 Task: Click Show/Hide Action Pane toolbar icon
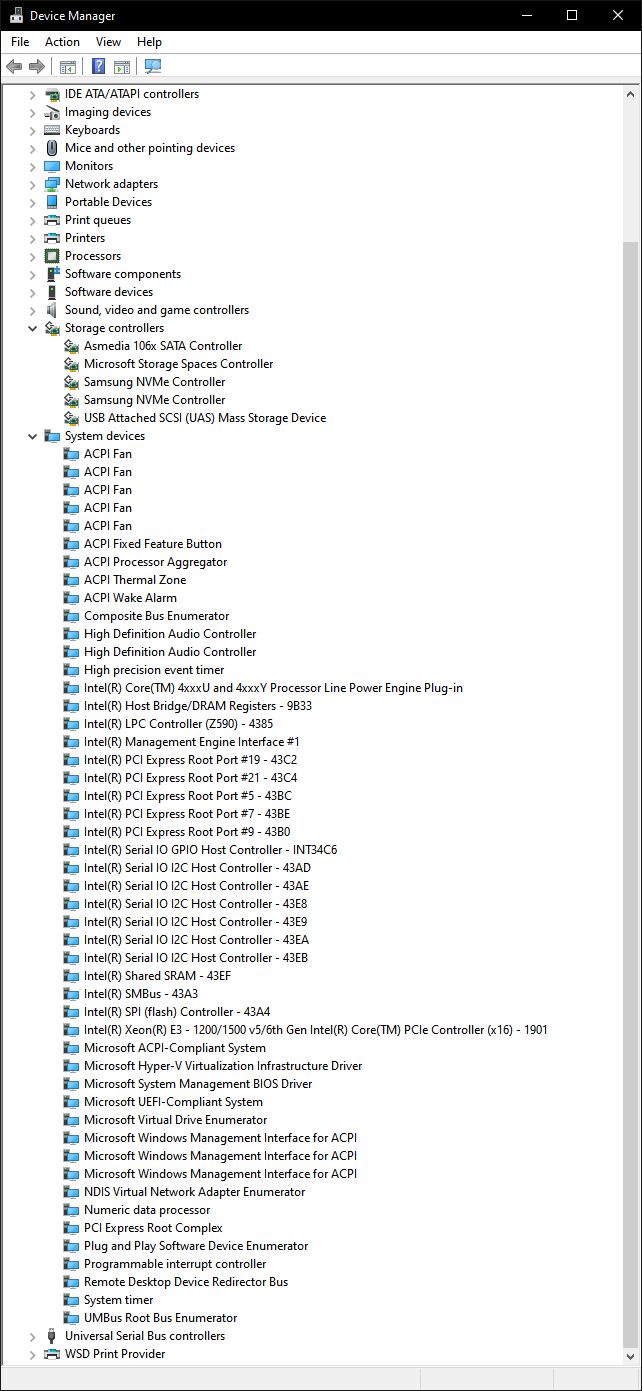pyautogui.click(x=122, y=67)
